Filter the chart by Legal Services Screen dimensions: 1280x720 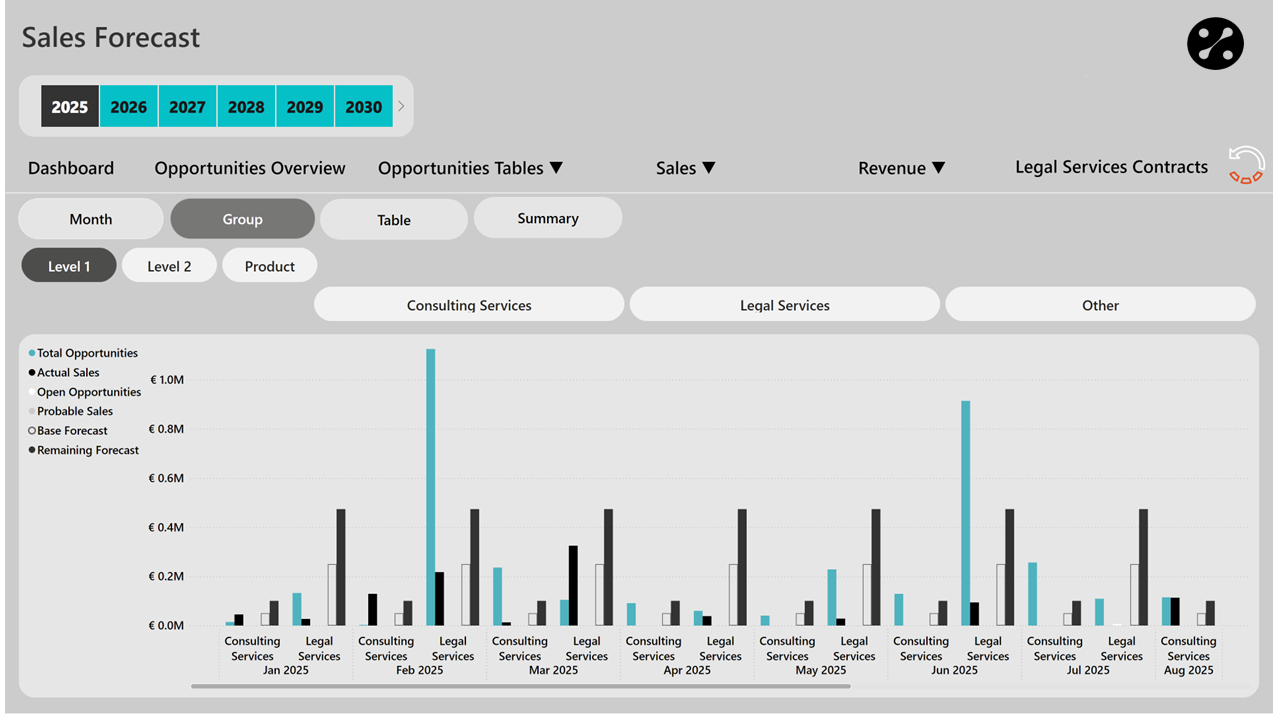(x=784, y=304)
